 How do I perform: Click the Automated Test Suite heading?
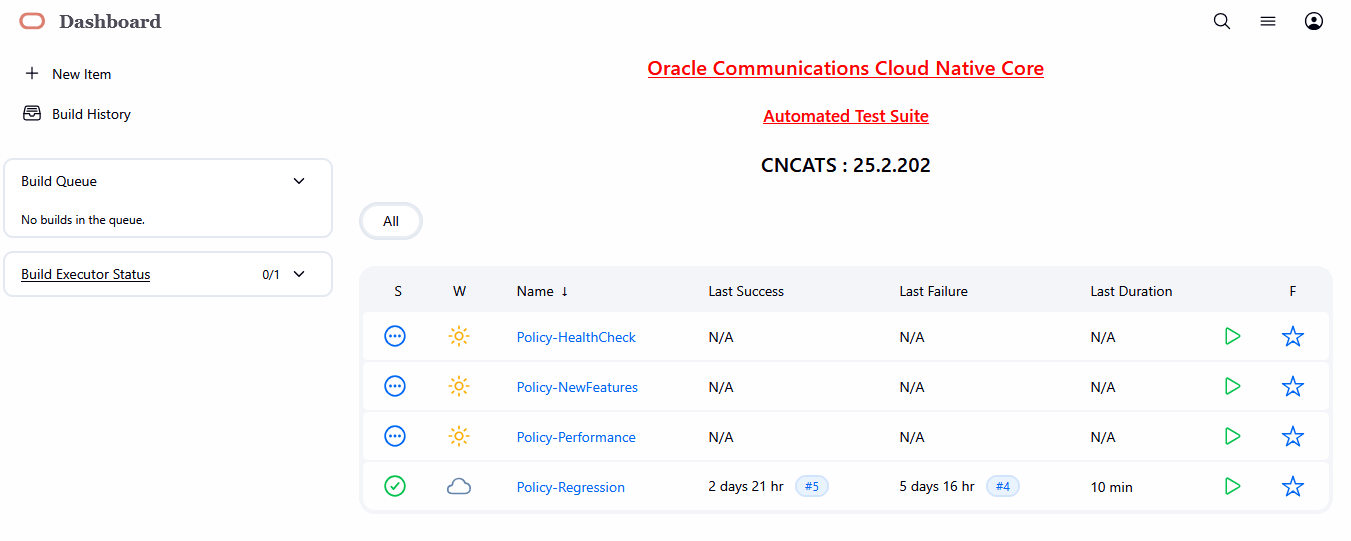(846, 116)
